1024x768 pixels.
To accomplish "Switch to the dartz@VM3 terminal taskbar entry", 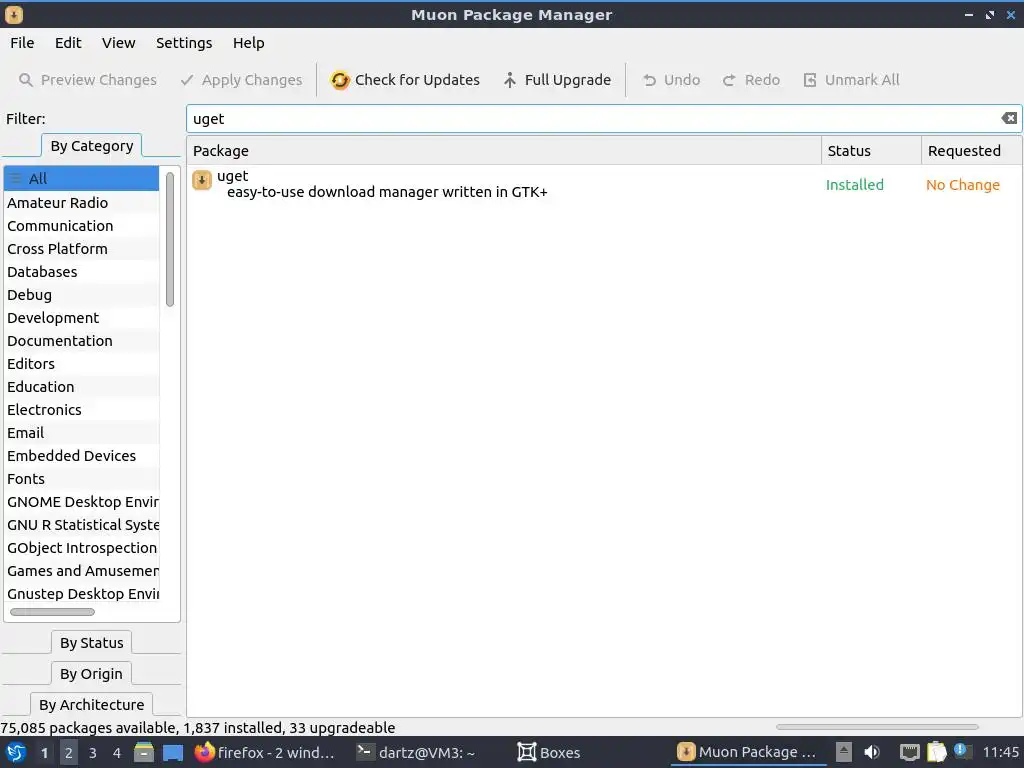I will [x=416, y=752].
